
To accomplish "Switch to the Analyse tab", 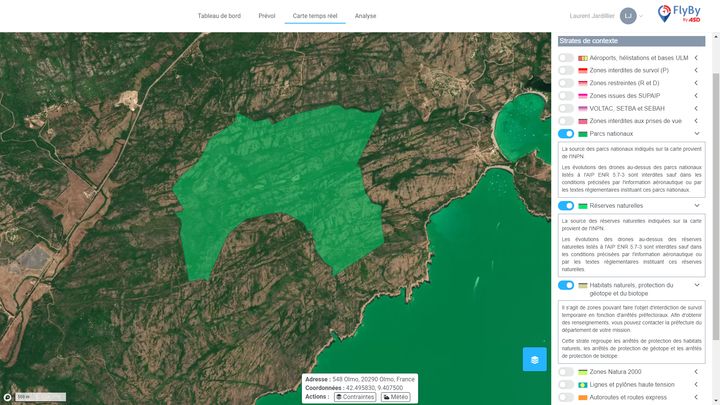I will 366,16.
